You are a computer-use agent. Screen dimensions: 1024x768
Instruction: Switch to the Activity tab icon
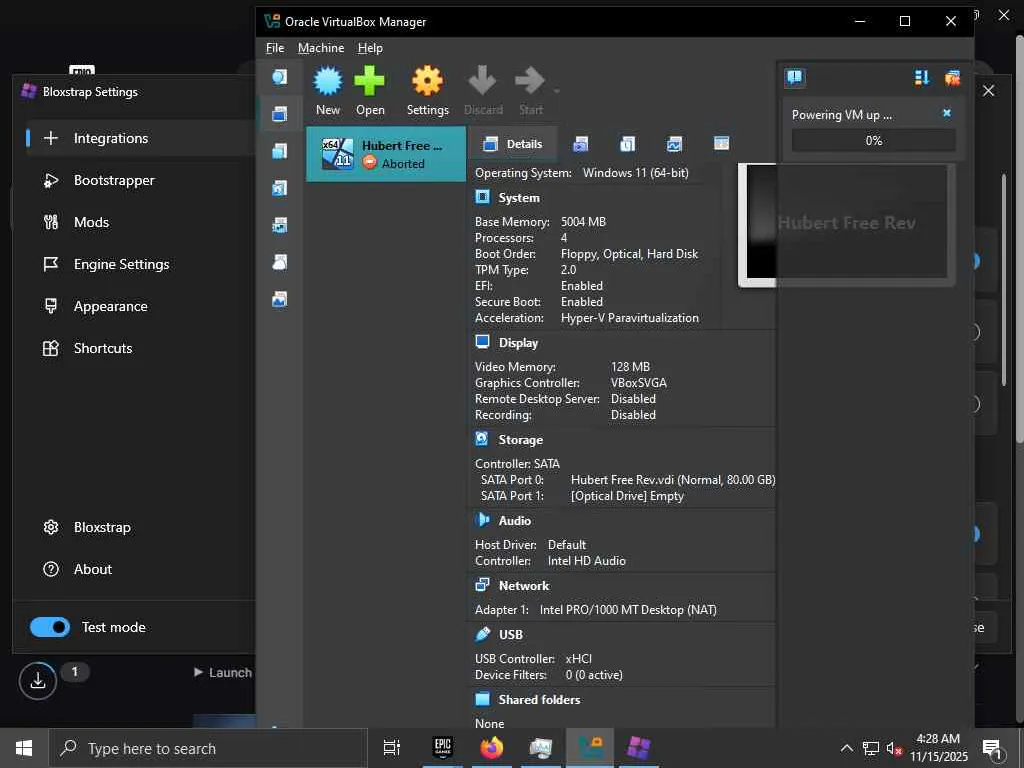click(x=675, y=144)
